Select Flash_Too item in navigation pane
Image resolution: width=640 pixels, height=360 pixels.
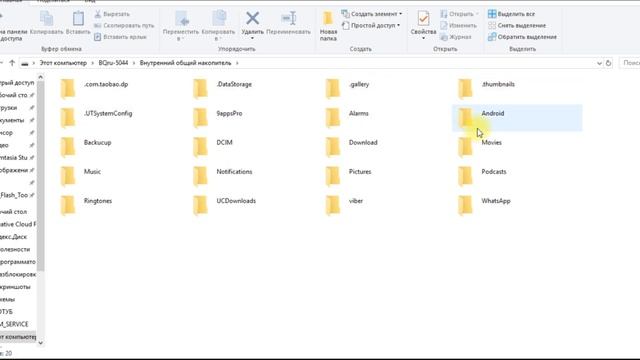(x=17, y=195)
